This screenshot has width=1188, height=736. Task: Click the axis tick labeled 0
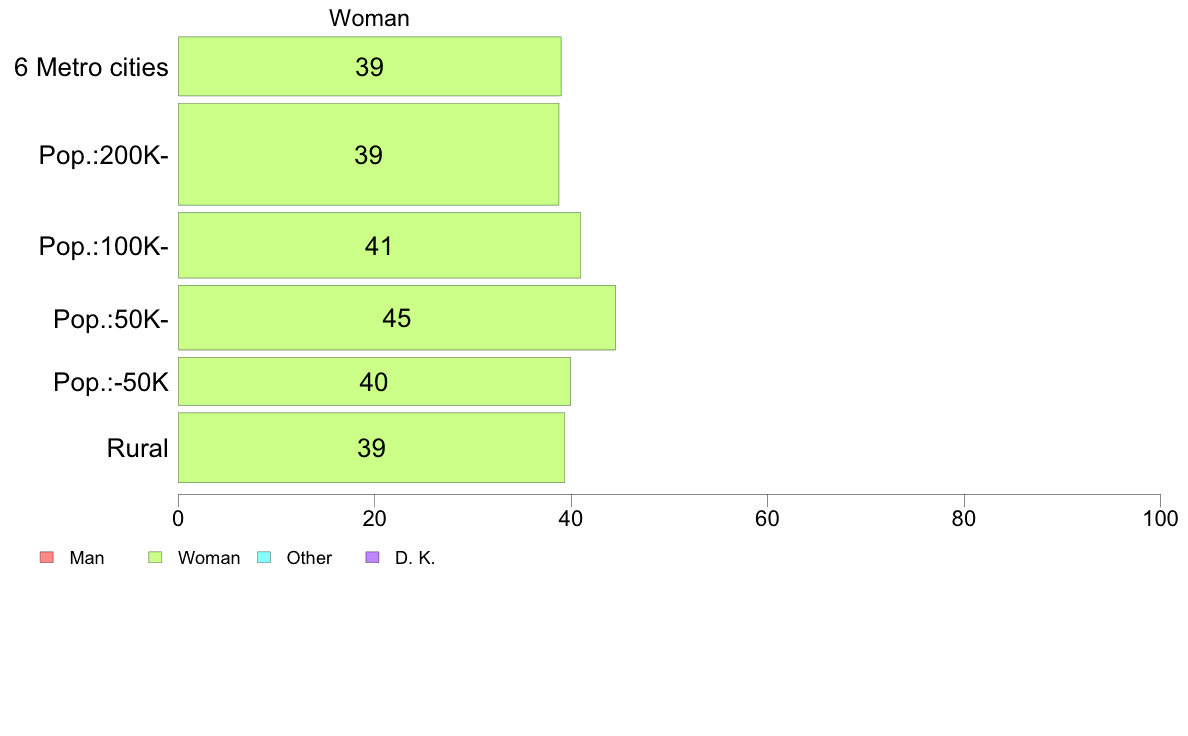(178, 518)
